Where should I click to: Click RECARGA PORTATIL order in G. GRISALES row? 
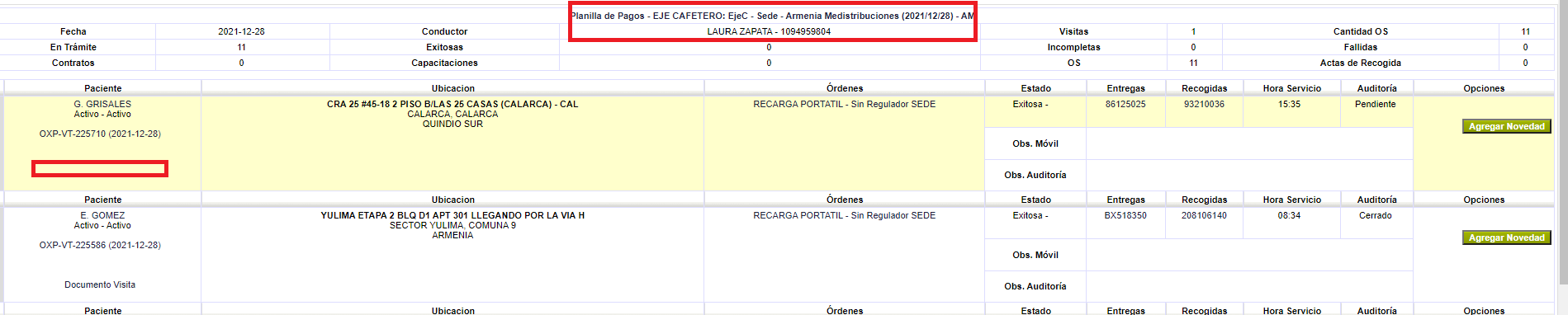coord(844,104)
